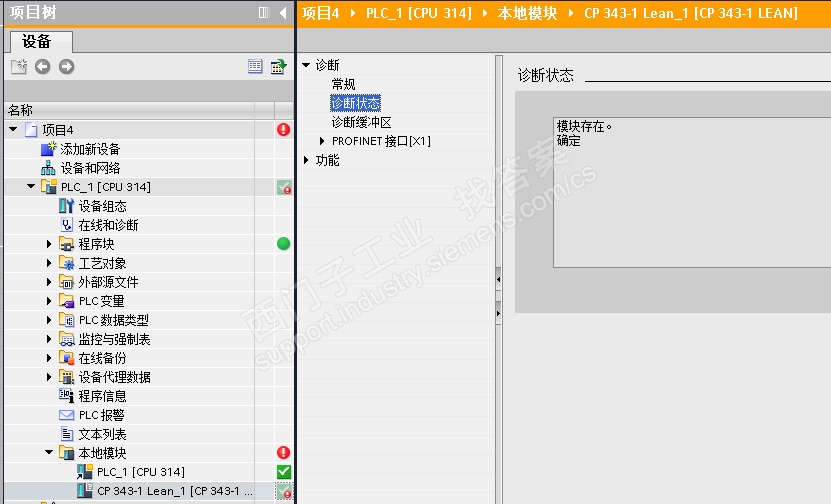Viewport: 831px width, 504px height.
Task: Collapse the 诊断 navigation section
Action: (x=306, y=65)
